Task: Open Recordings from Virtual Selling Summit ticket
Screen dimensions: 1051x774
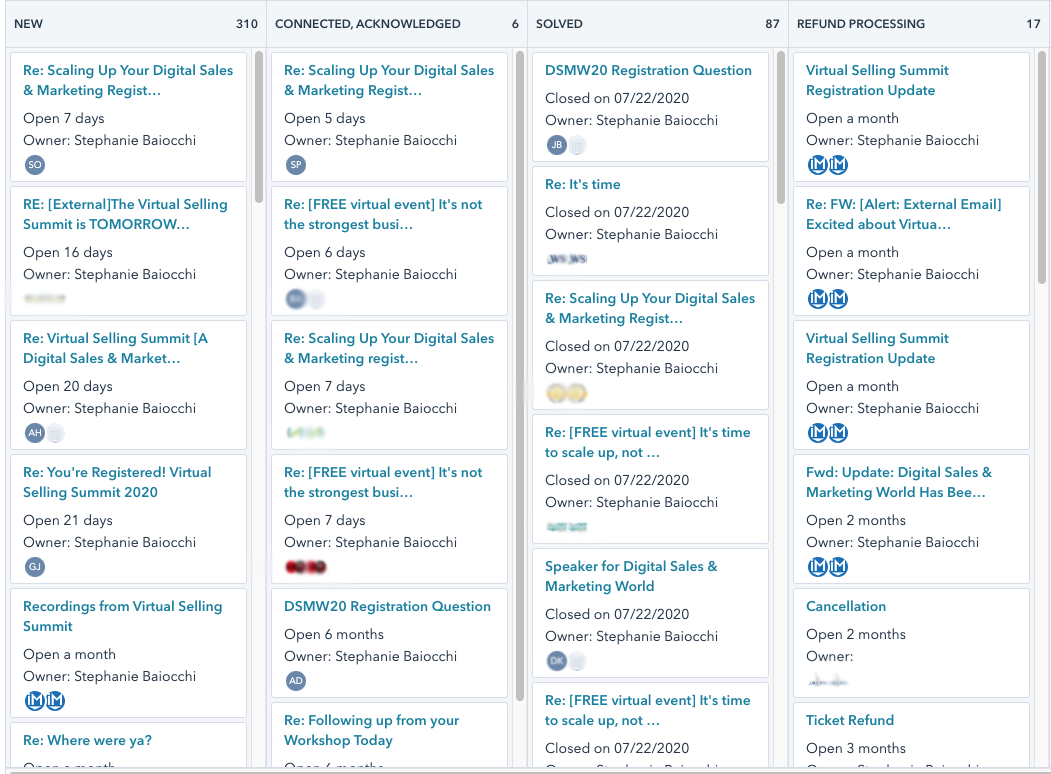Action: point(123,616)
